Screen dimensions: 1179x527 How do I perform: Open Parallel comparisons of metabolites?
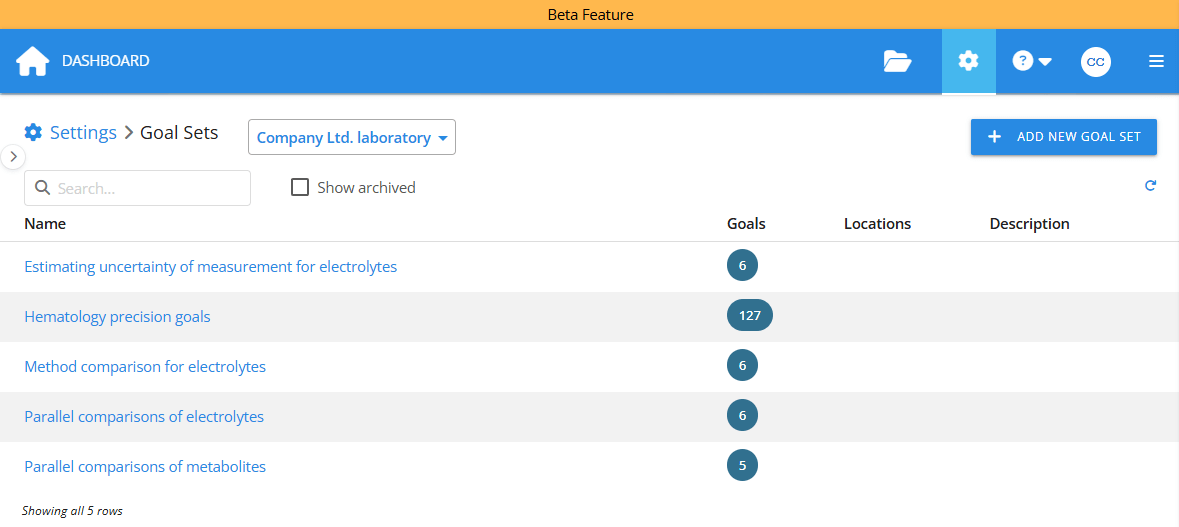[x=145, y=467]
